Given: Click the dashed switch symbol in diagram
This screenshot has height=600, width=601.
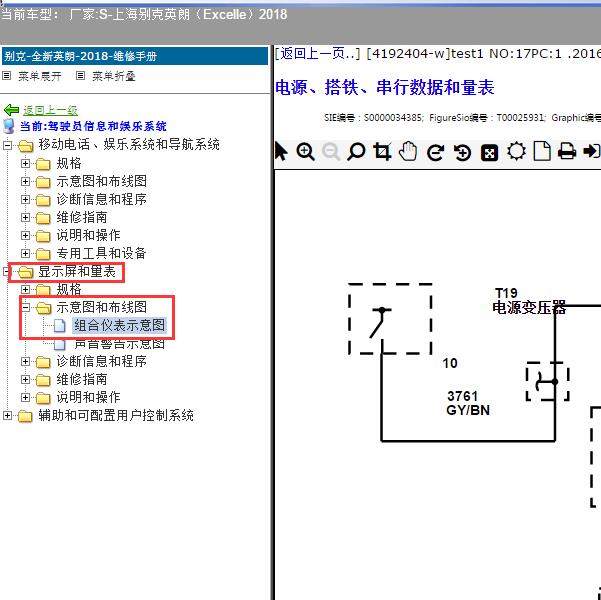Looking at the screenshot, I should point(390,319).
